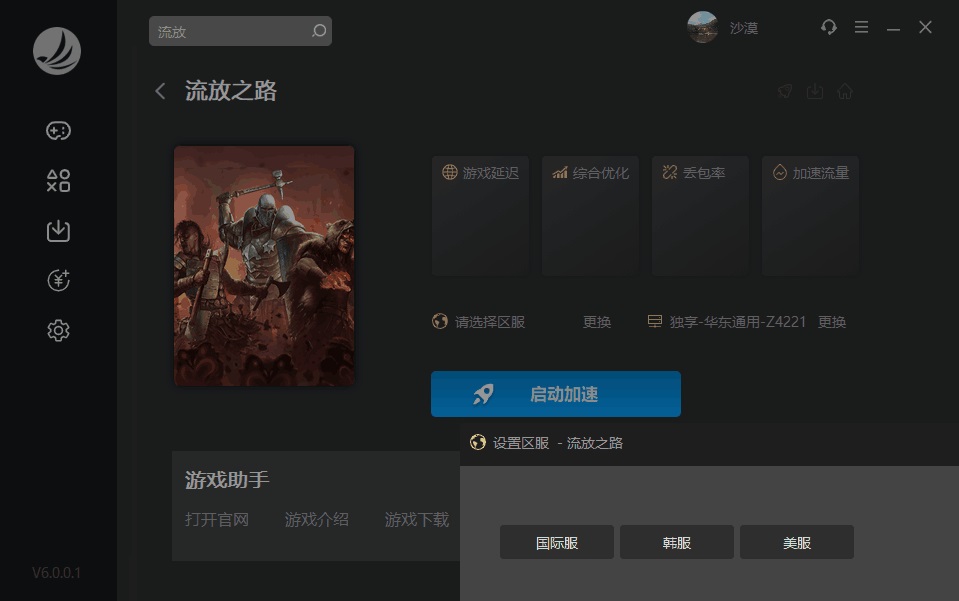This screenshot has width=959, height=601.
Task: Click the globe icon beside 请选择区服
Action: [x=440, y=321]
